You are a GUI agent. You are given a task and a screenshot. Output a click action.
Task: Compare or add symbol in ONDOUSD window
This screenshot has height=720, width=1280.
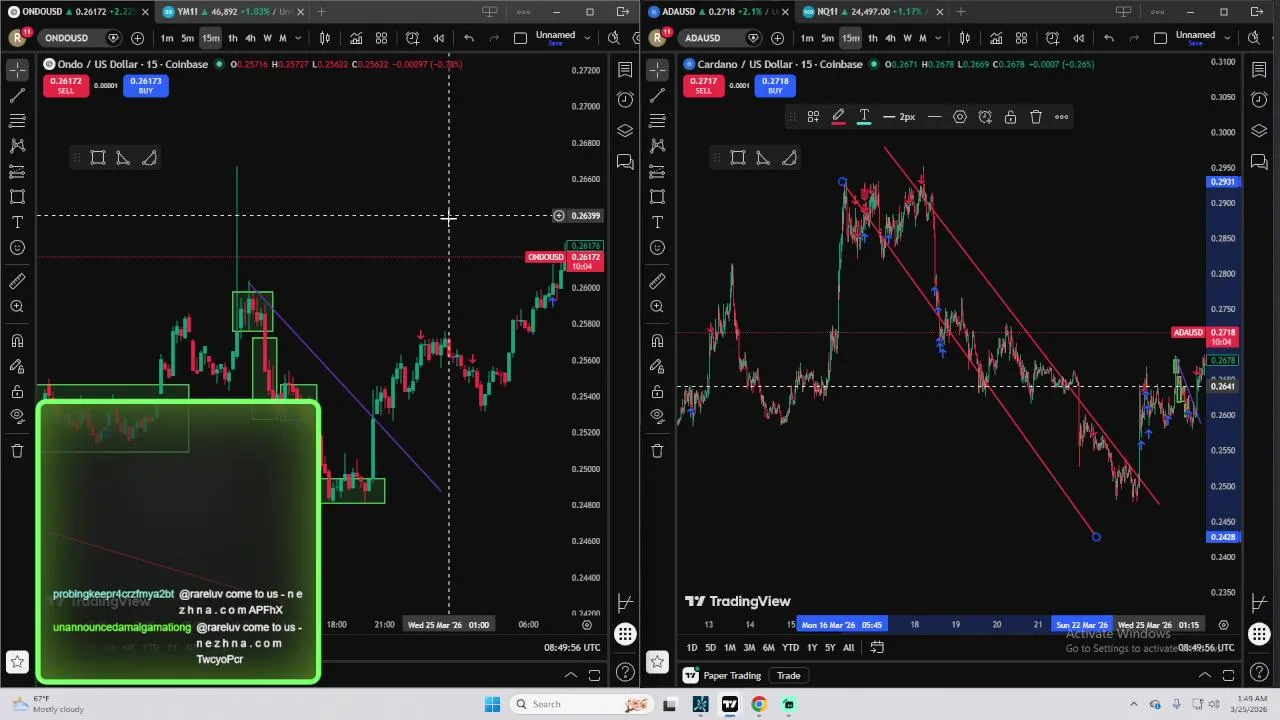click(x=137, y=38)
